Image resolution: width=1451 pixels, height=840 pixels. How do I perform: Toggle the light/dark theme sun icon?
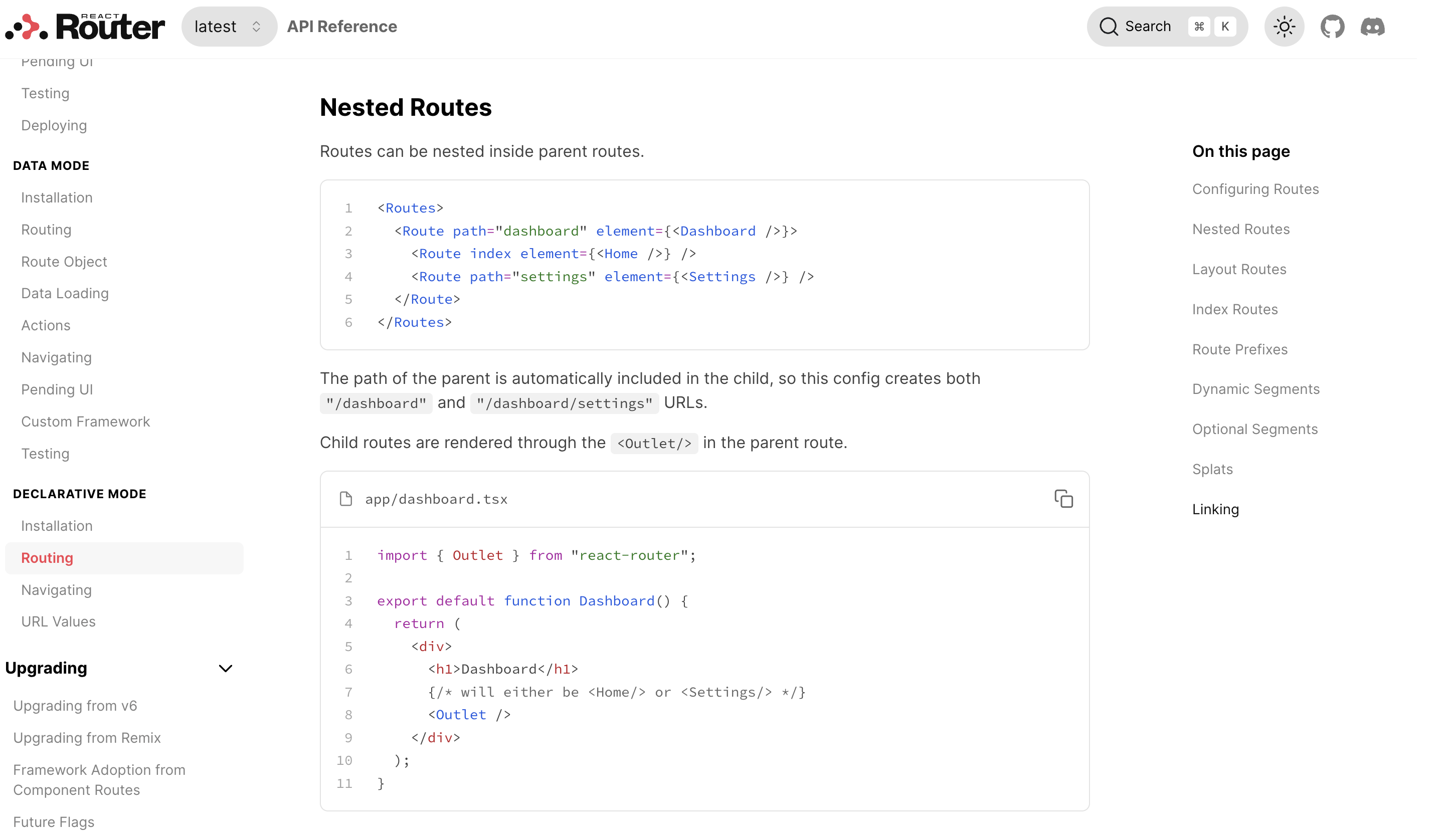point(1284,27)
